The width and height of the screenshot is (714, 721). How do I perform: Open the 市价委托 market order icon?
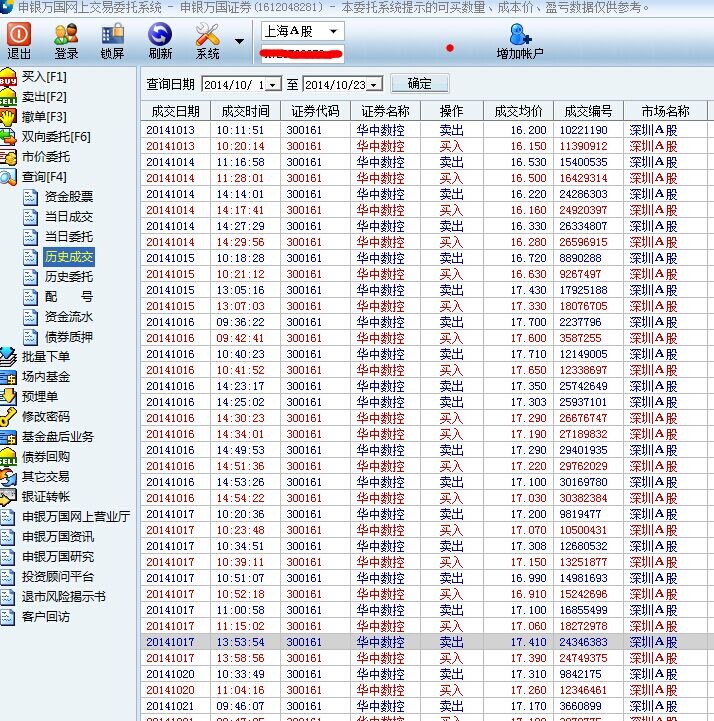[8, 157]
